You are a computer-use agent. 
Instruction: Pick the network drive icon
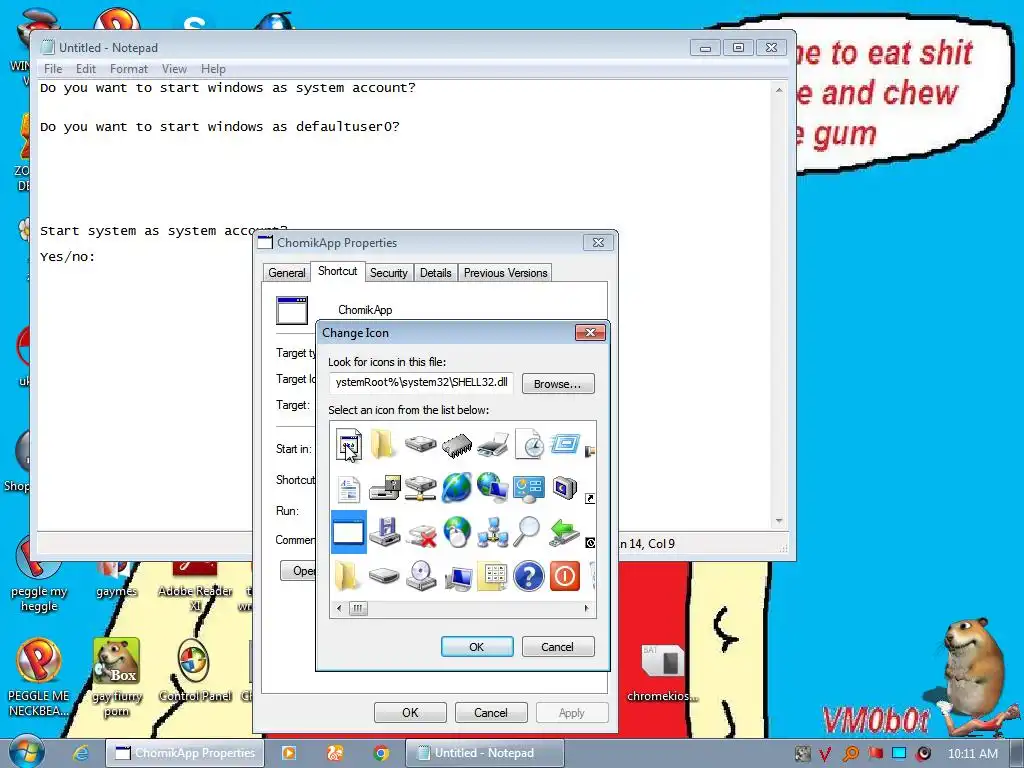(x=421, y=488)
